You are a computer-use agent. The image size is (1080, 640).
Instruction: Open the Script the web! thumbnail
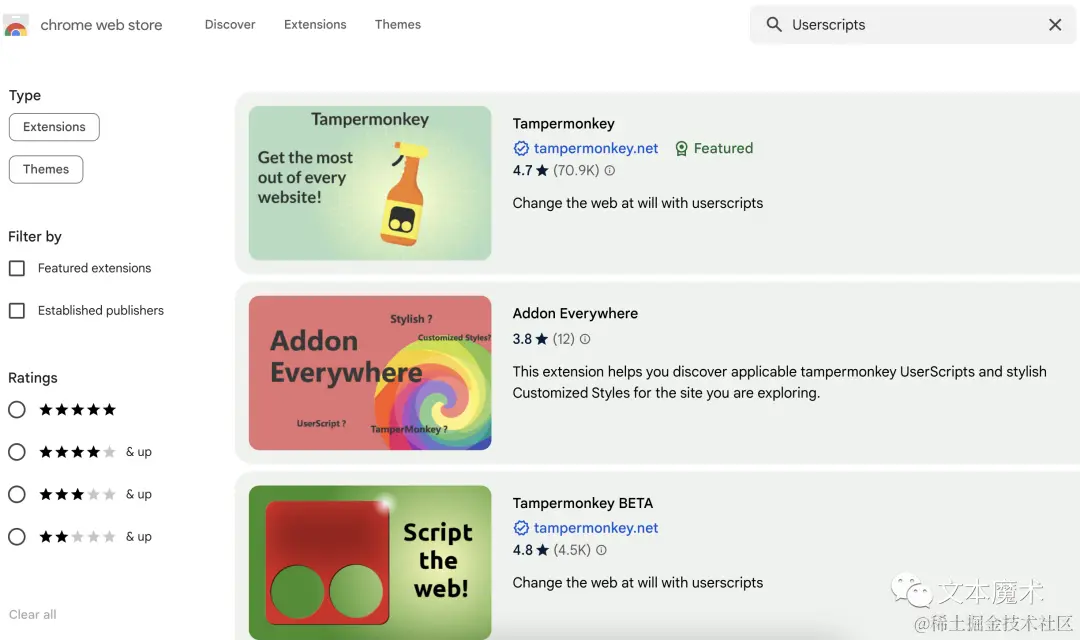click(x=370, y=563)
